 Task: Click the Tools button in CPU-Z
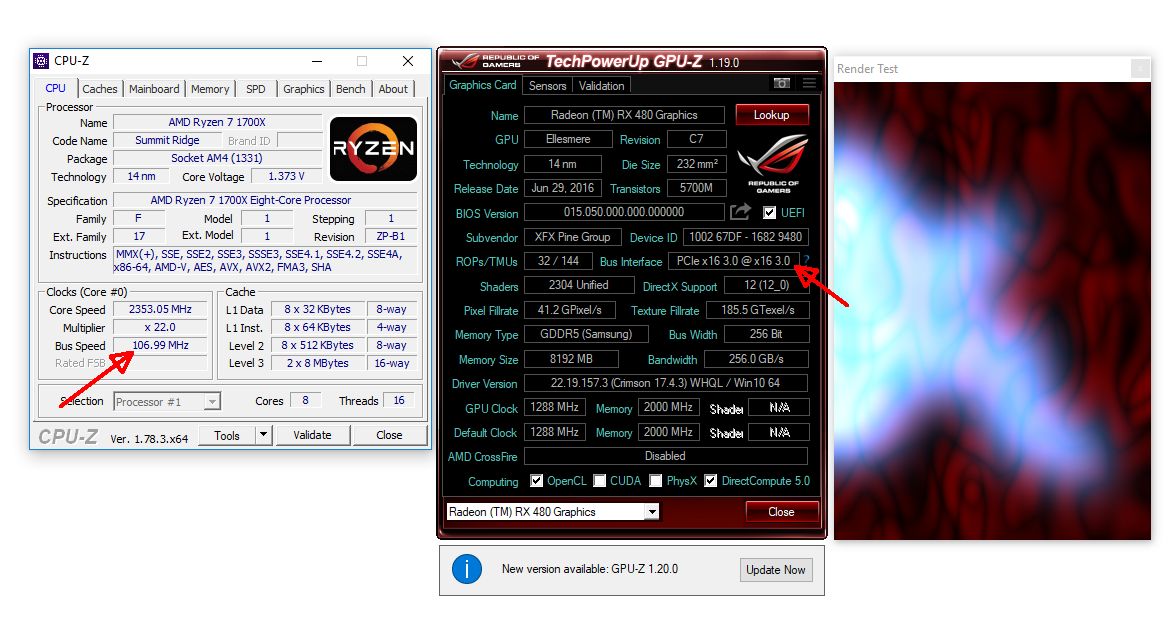tap(227, 435)
